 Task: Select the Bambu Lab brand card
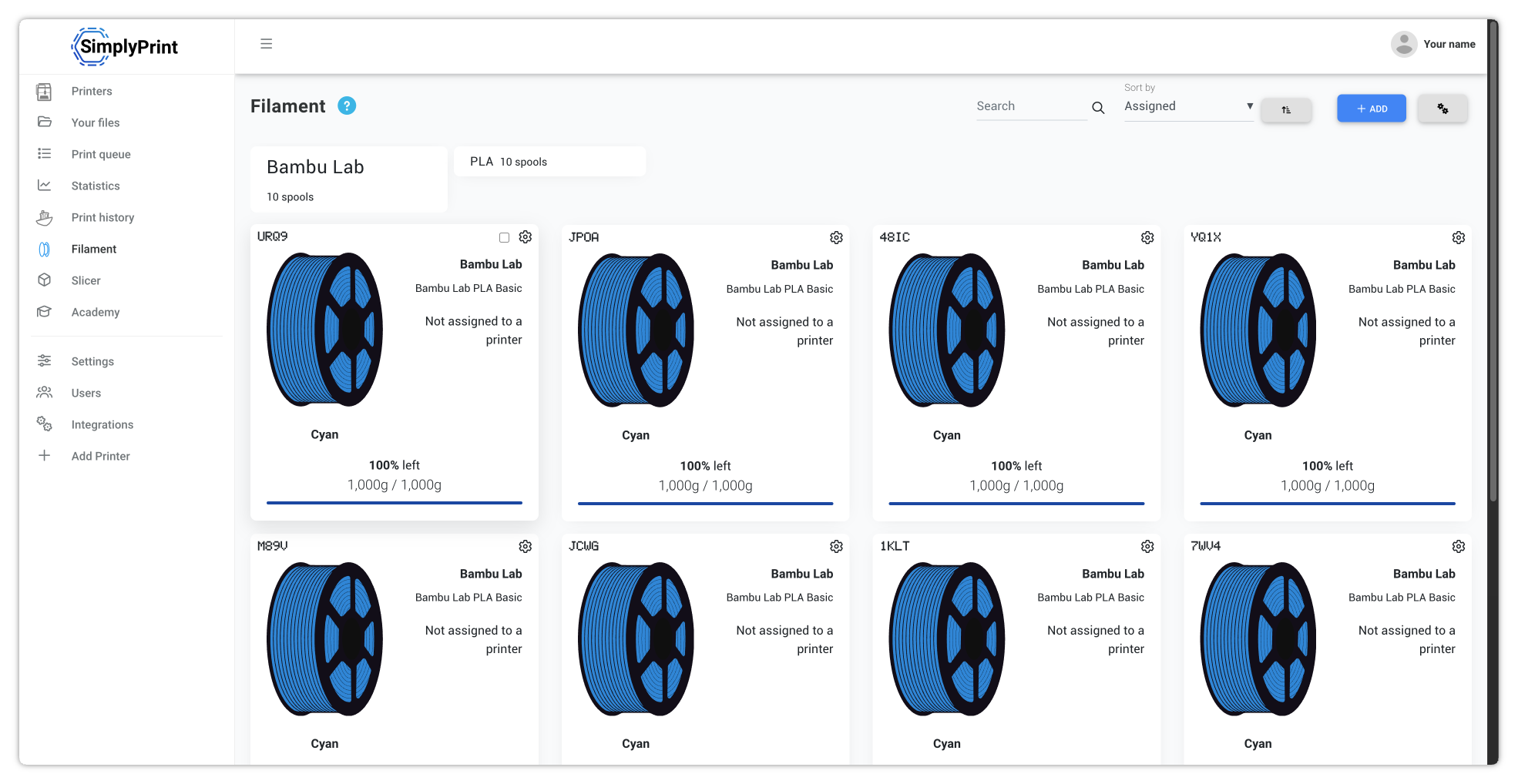tap(349, 179)
